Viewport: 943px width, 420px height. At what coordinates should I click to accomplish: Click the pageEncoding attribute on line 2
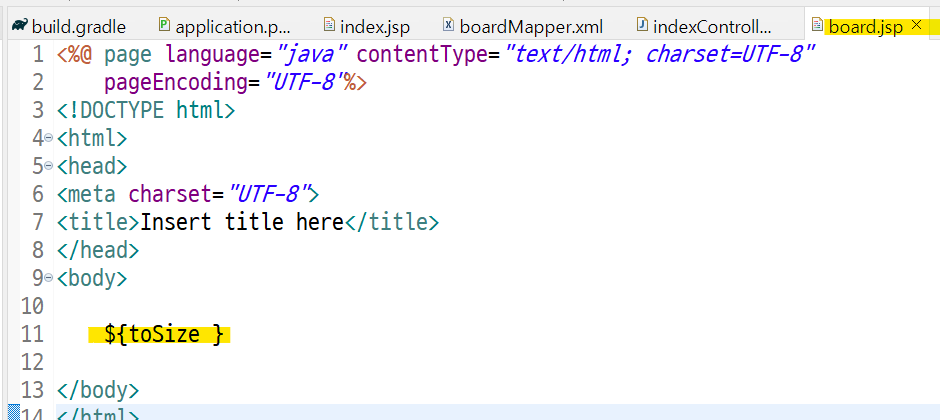point(176,82)
